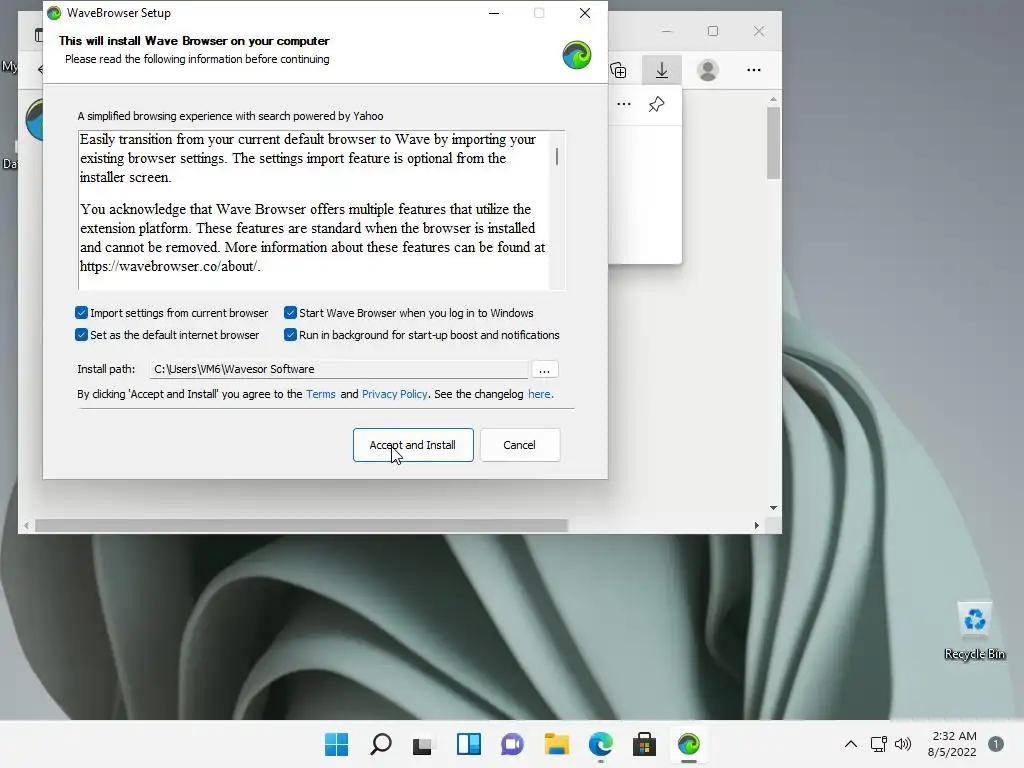This screenshot has width=1024, height=768.
Task: Click the Wave Browser logo in setup header
Action: (577, 55)
